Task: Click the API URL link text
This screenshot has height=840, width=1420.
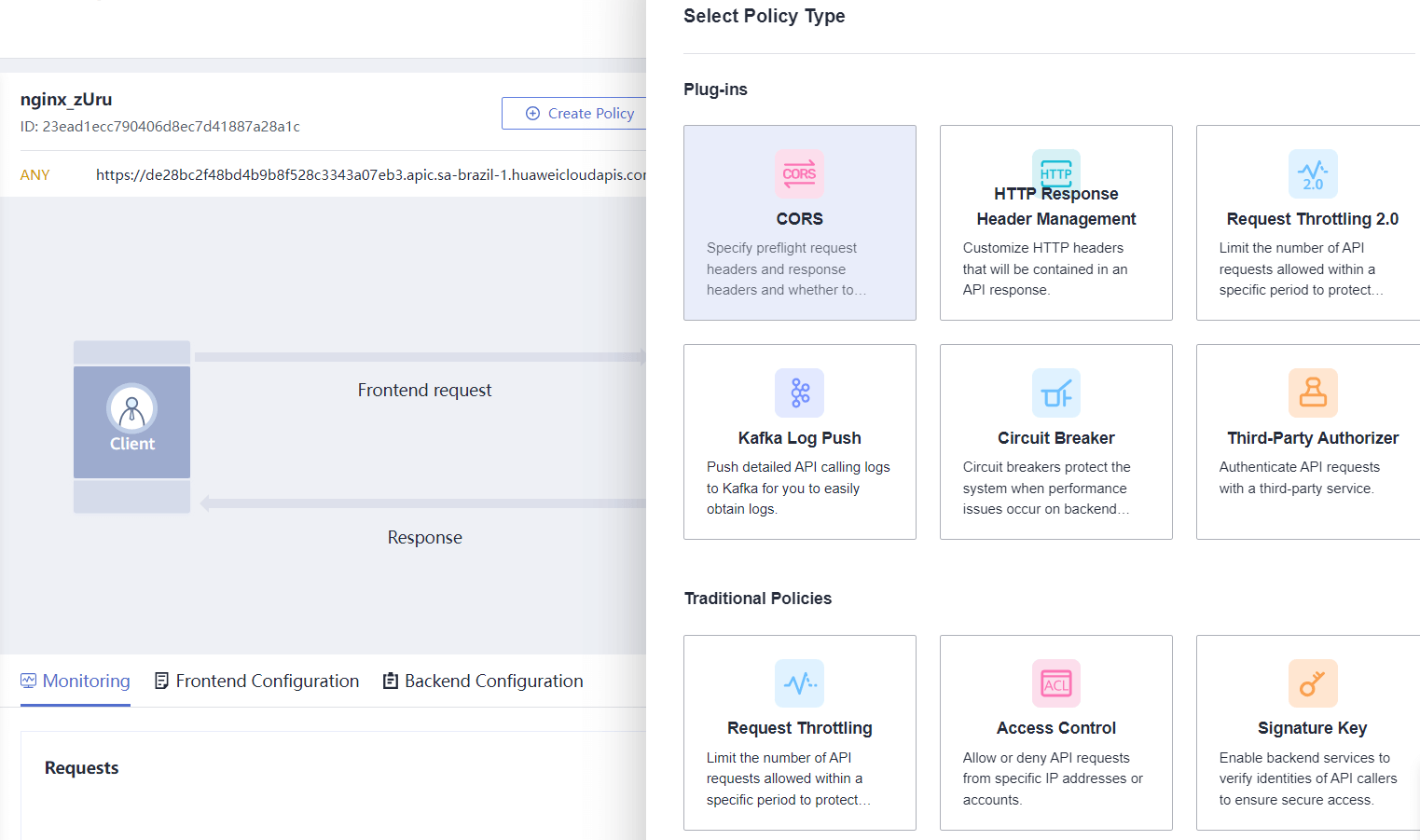Action: [x=370, y=174]
